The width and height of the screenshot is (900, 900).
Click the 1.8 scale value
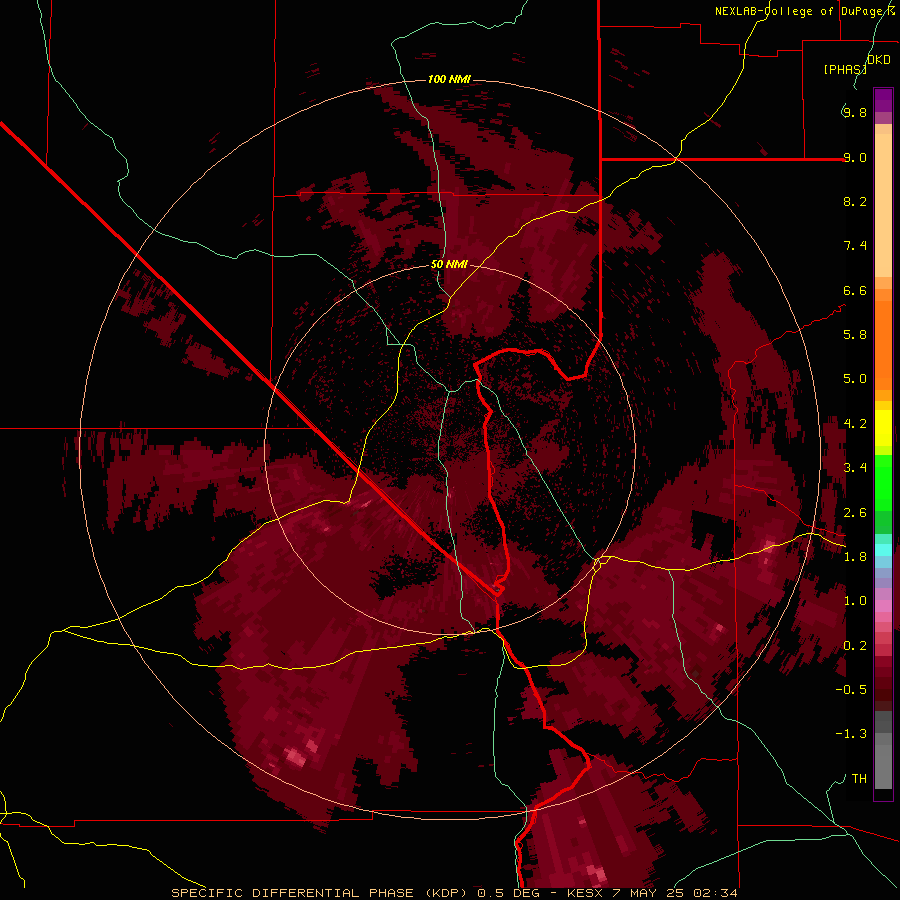pyautogui.click(x=855, y=557)
